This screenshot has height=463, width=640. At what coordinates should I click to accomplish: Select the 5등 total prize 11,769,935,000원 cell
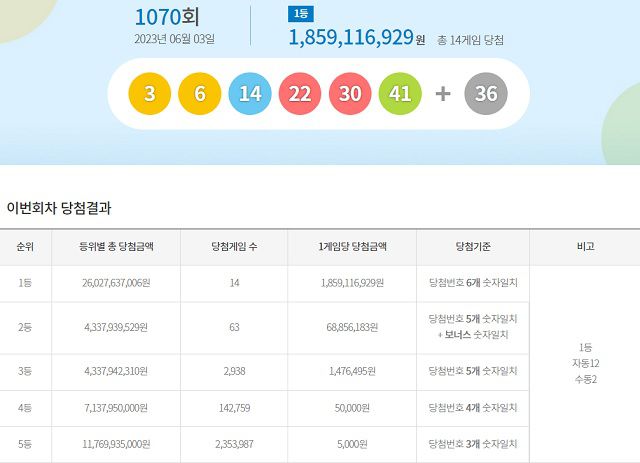tap(116, 443)
